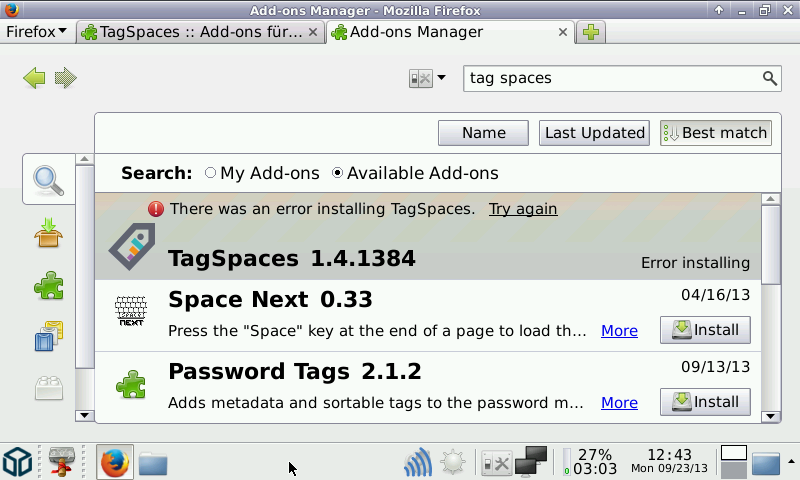Viewport: 800px width, 480px height.
Task: Sort results by Best match
Action: pyautogui.click(x=715, y=133)
